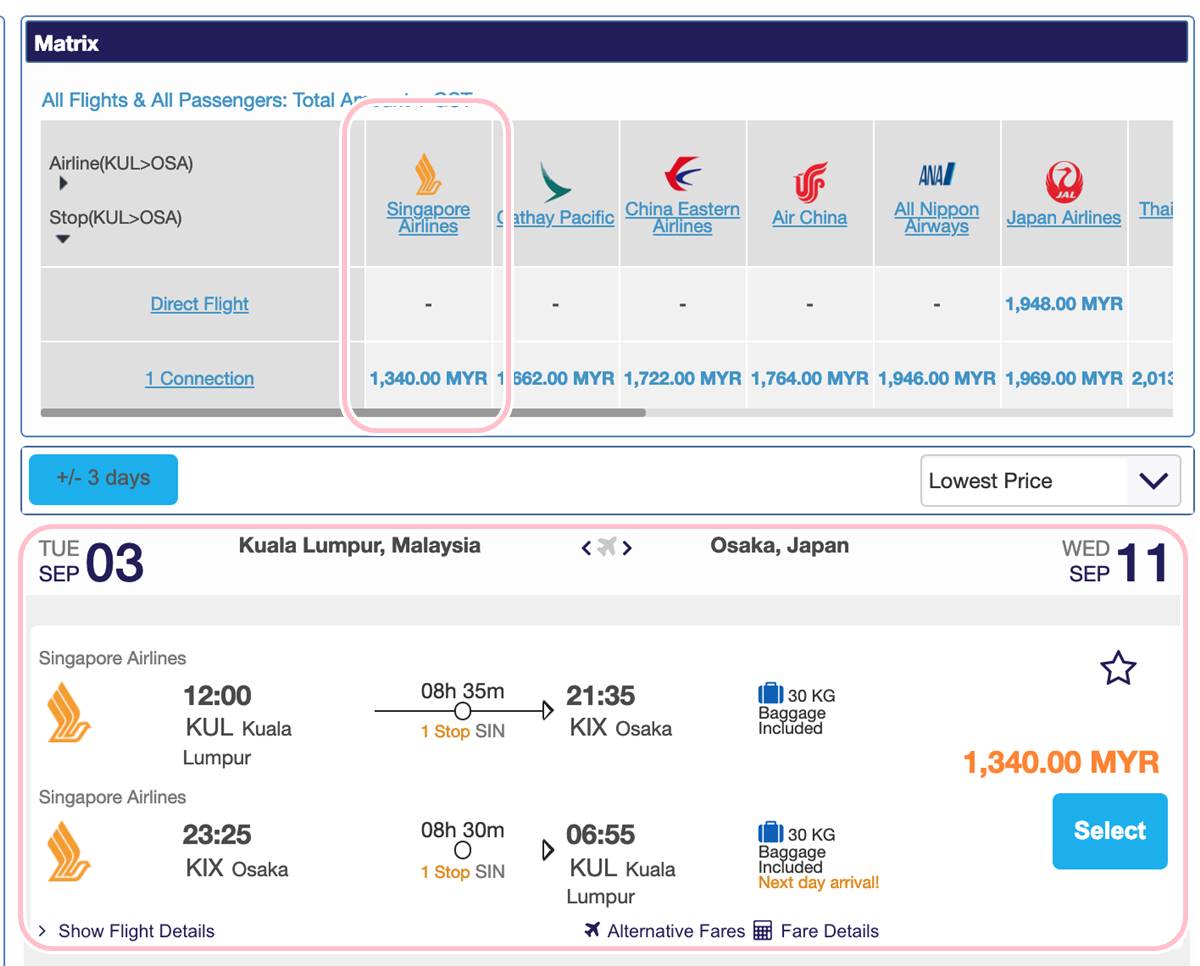Click the return flight stop circle marker

click(463, 850)
